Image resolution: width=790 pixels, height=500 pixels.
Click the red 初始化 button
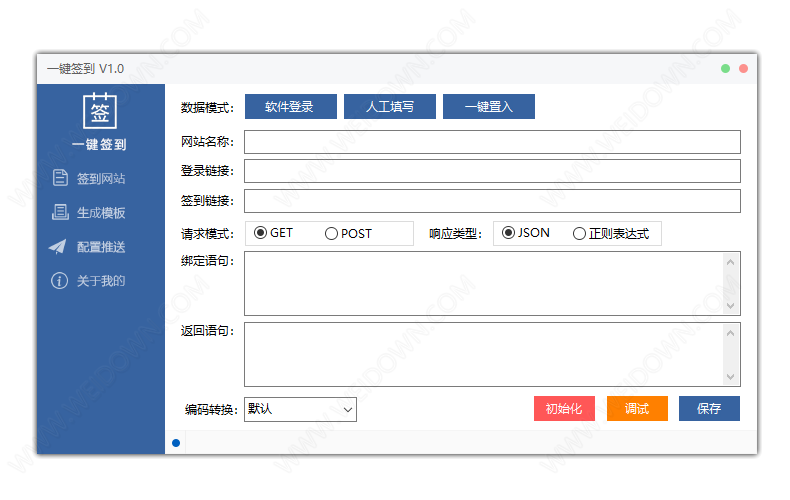pyautogui.click(x=564, y=408)
